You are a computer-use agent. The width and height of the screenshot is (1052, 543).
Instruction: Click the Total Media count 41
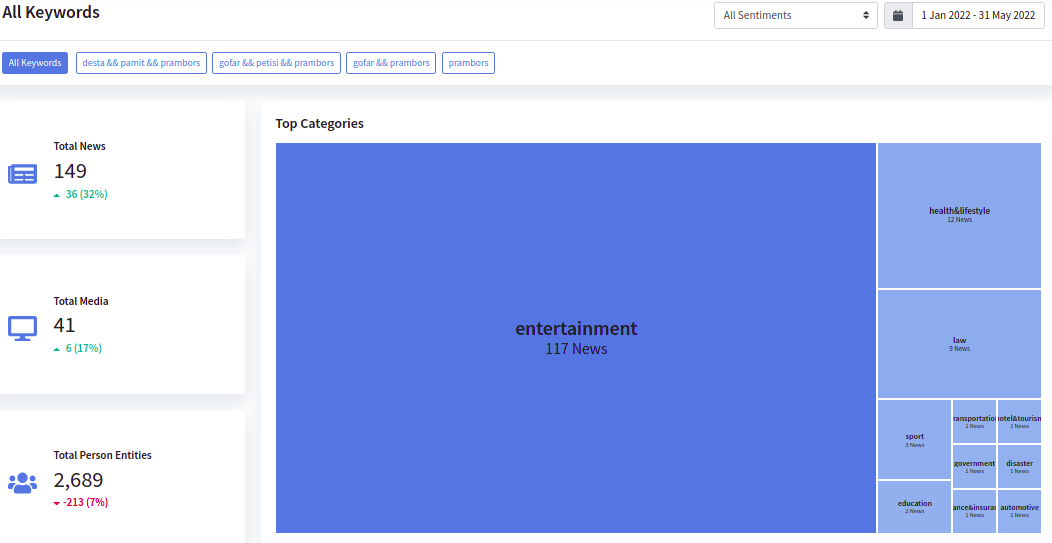click(x=64, y=326)
